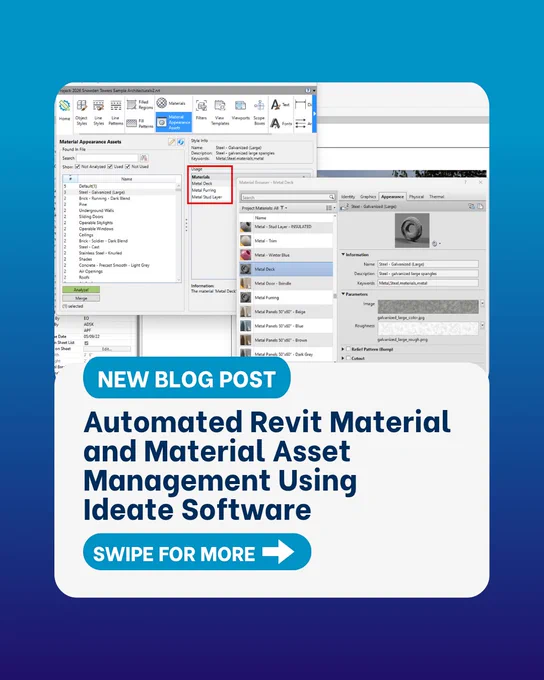This screenshot has width=544, height=680.
Task: Switch to the Appearance tab
Action: pos(392,197)
